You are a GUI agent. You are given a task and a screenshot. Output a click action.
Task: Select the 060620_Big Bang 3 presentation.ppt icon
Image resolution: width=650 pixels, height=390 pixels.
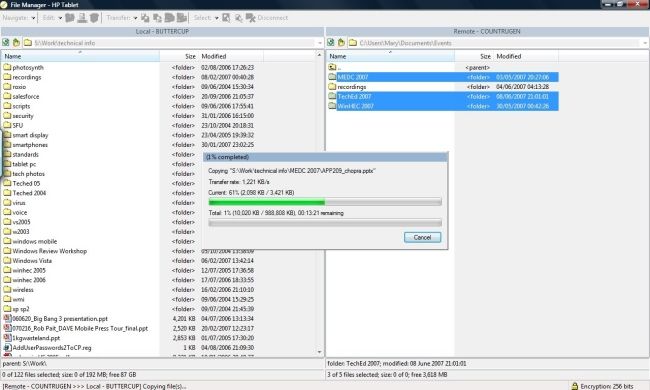(x=7, y=318)
